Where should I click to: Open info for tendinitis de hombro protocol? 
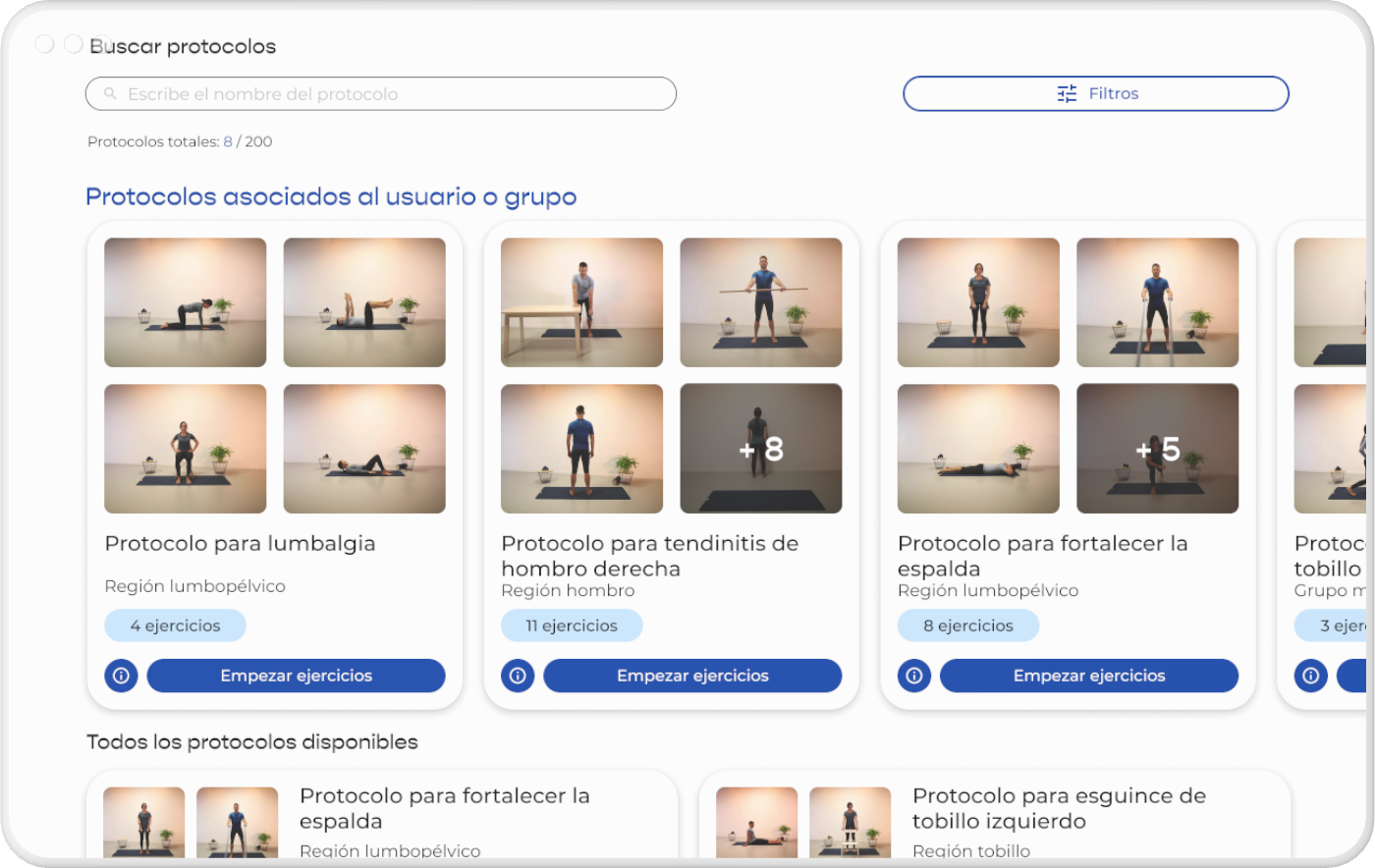[518, 676]
